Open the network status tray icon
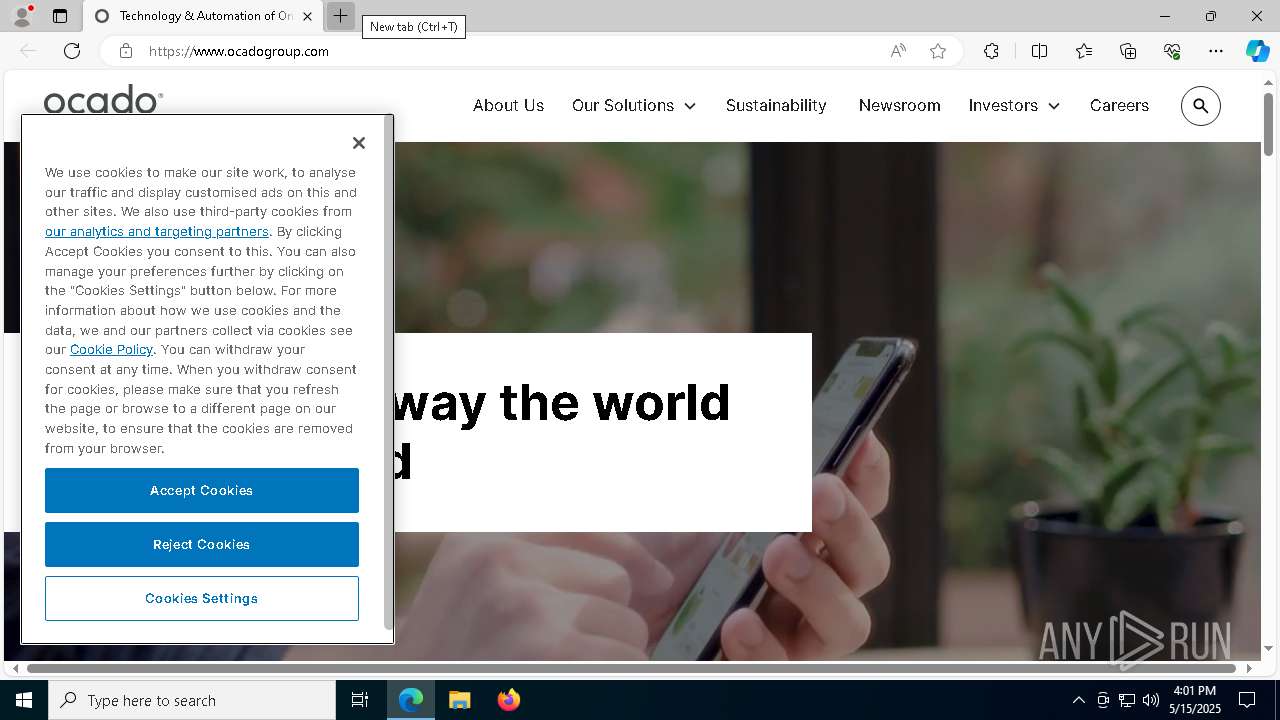The image size is (1280, 720). [1127, 700]
